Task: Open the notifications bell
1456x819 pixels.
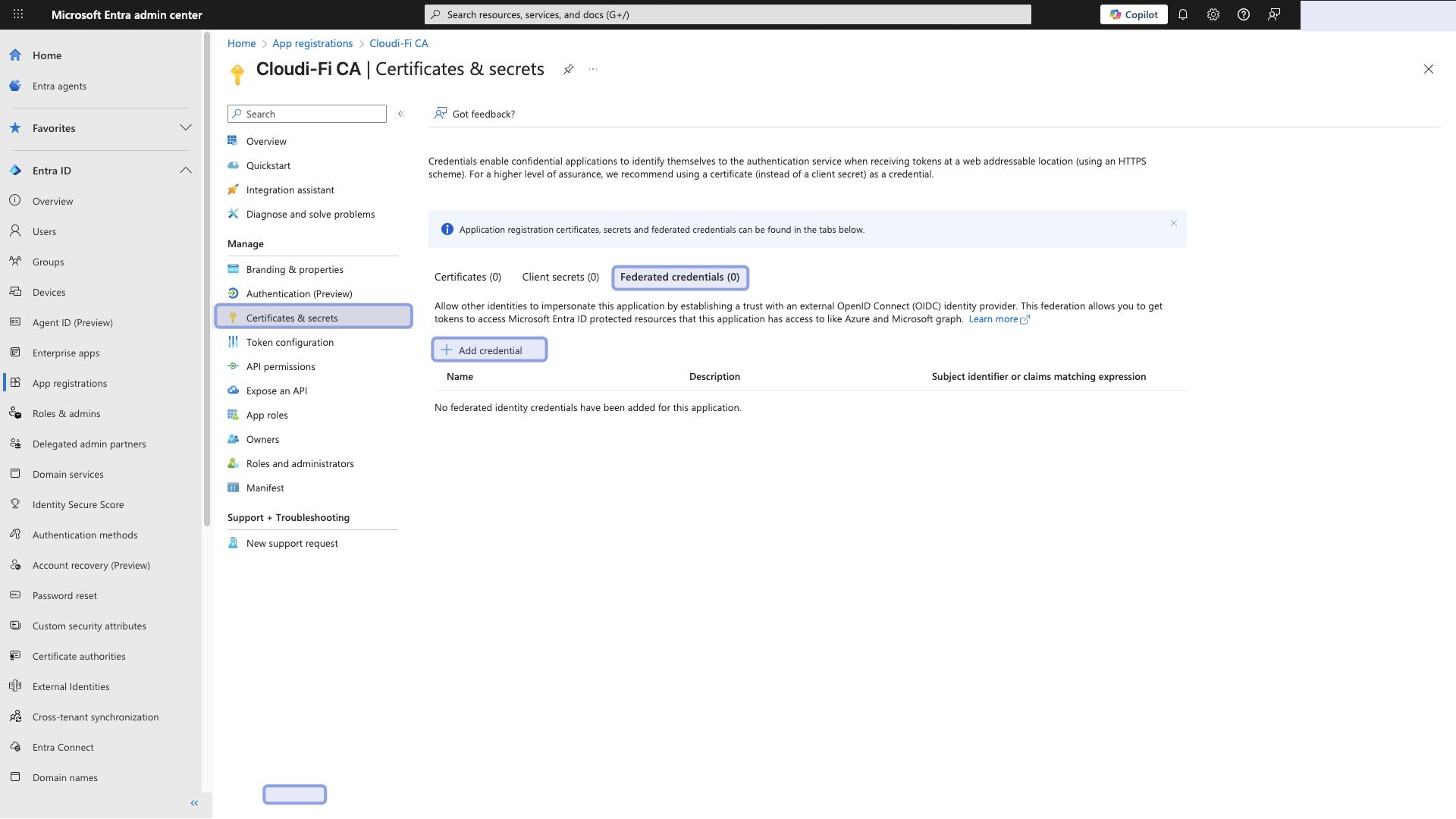Action: coord(1184,14)
